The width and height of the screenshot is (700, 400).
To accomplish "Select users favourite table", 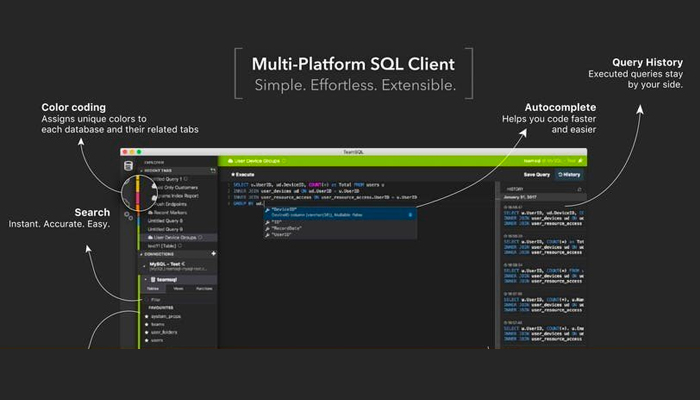I will pyautogui.click(x=157, y=341).
